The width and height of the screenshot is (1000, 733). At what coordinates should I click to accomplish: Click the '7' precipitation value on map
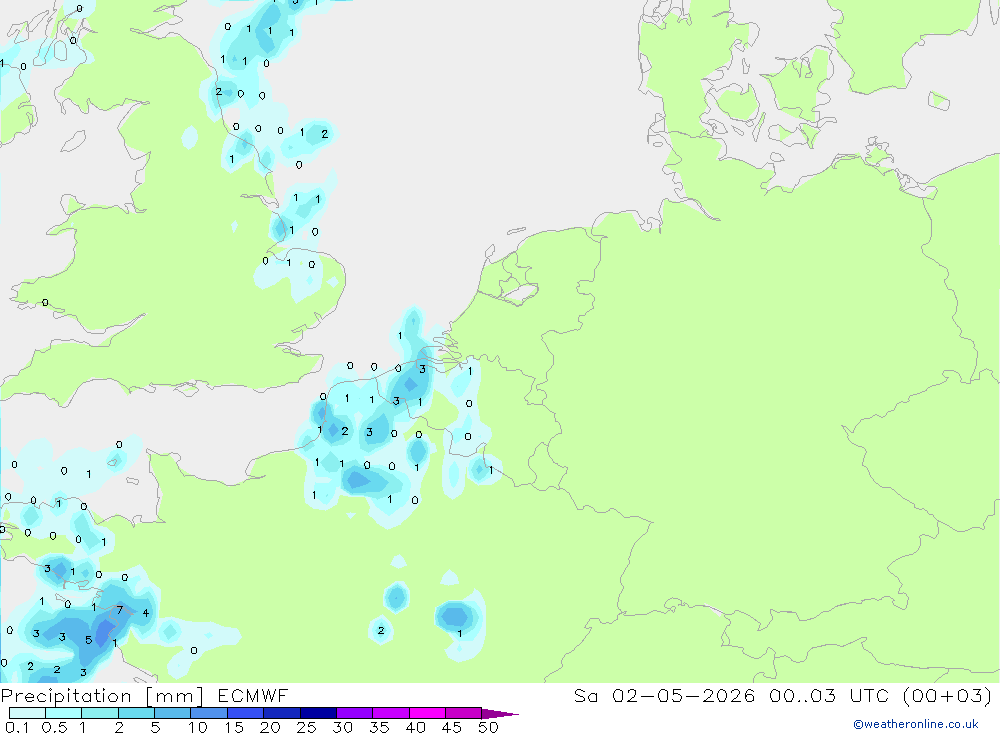point(119,611)
